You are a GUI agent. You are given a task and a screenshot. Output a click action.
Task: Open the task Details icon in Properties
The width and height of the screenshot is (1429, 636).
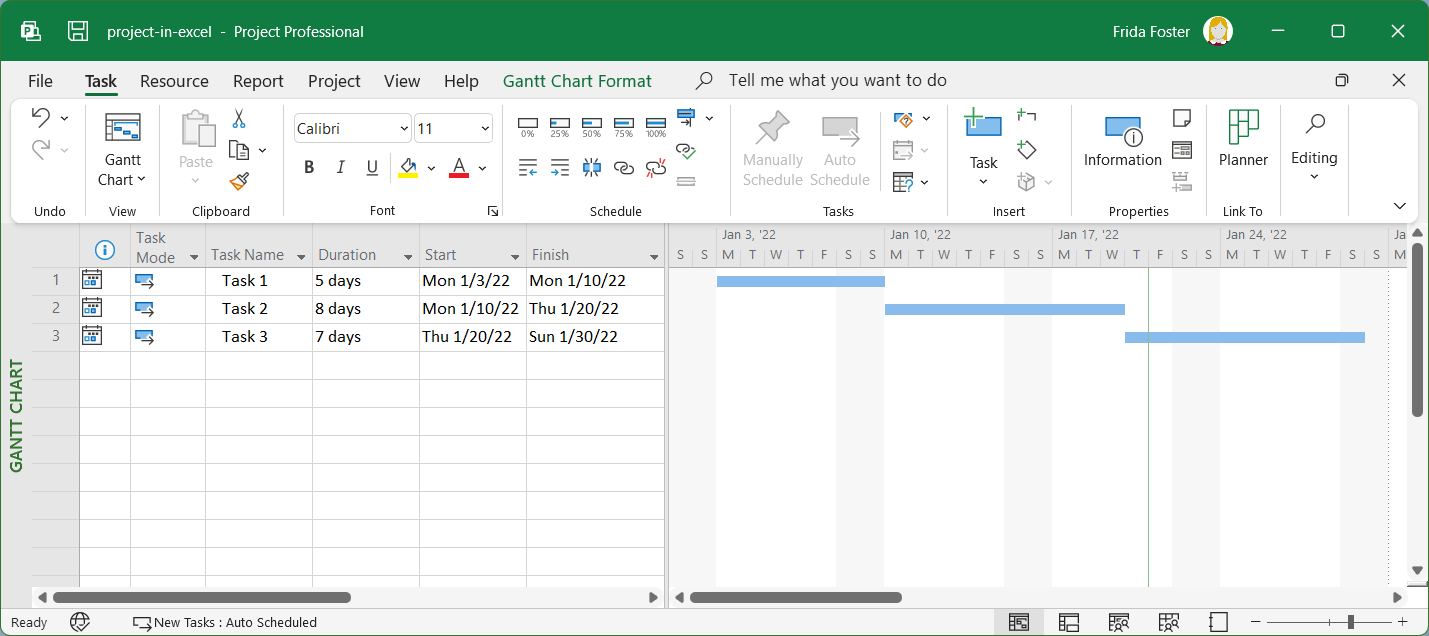(1182, 150)
